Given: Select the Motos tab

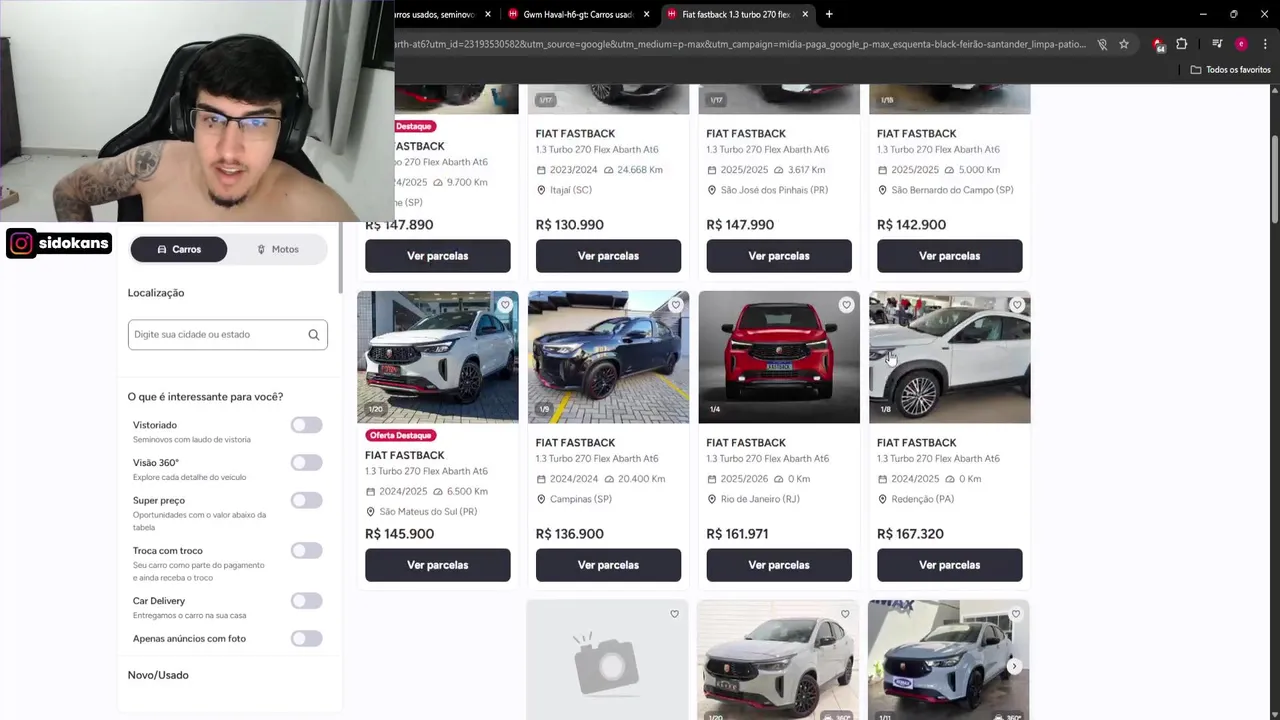Looking at the screenshot, I should coord(277,249).
